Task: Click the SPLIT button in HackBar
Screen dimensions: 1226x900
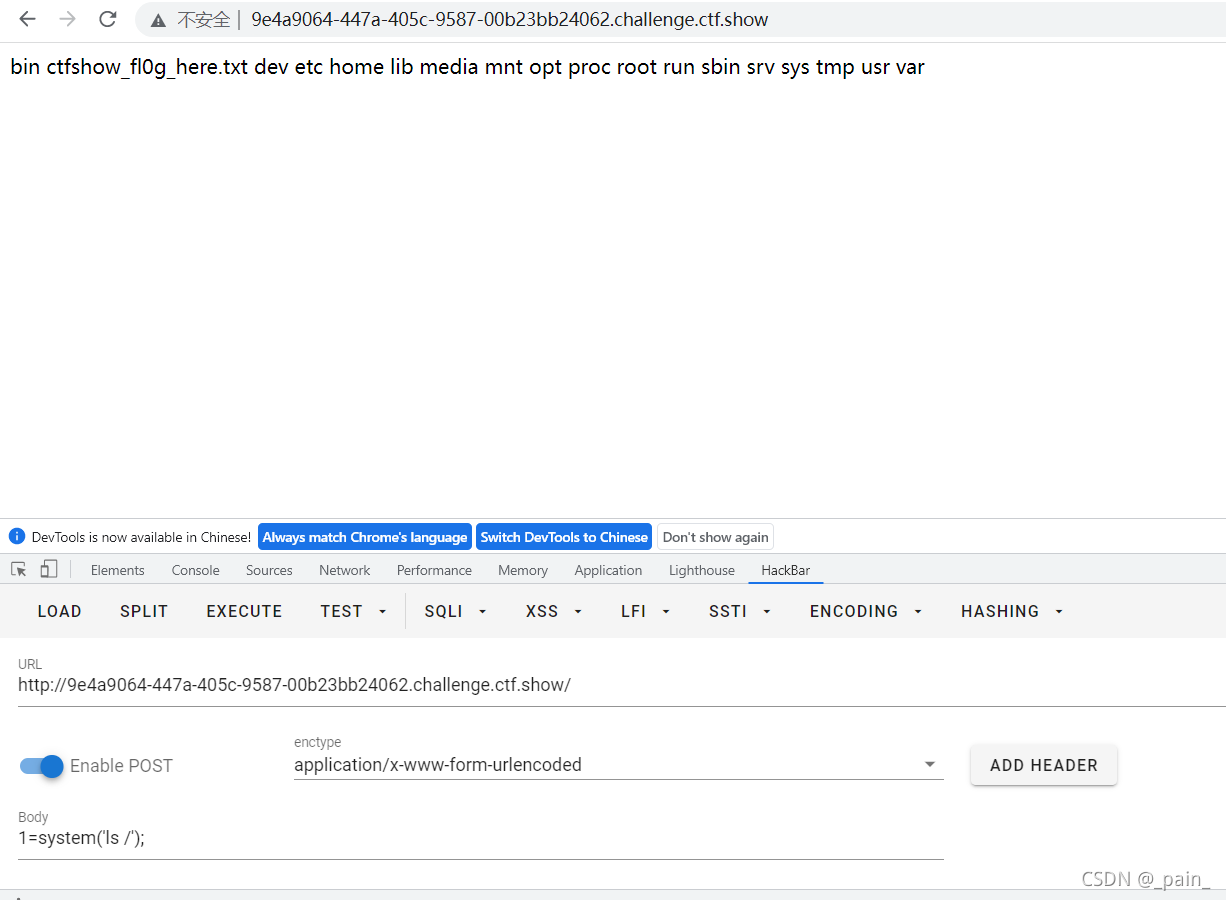Action: [144, 611]
